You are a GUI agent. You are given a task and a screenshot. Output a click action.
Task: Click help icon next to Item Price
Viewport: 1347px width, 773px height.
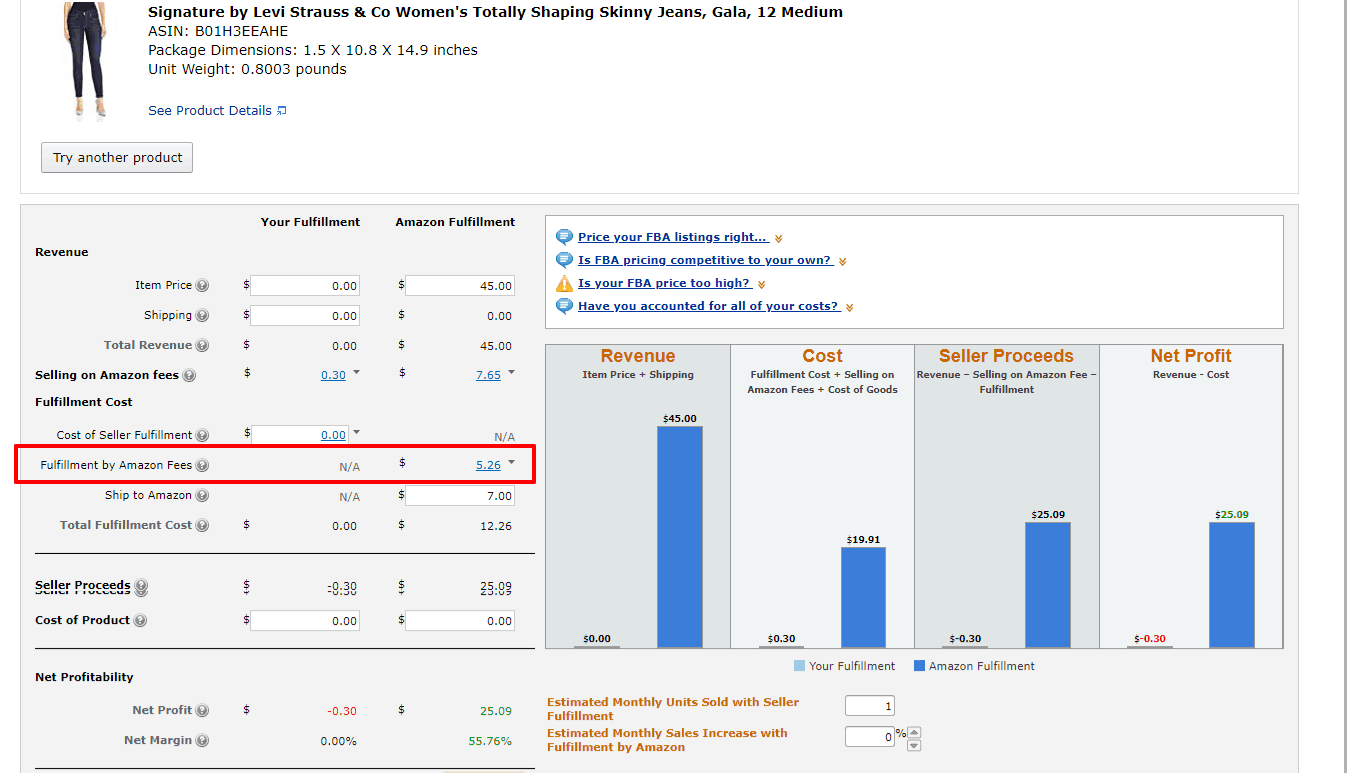(202, 286)
